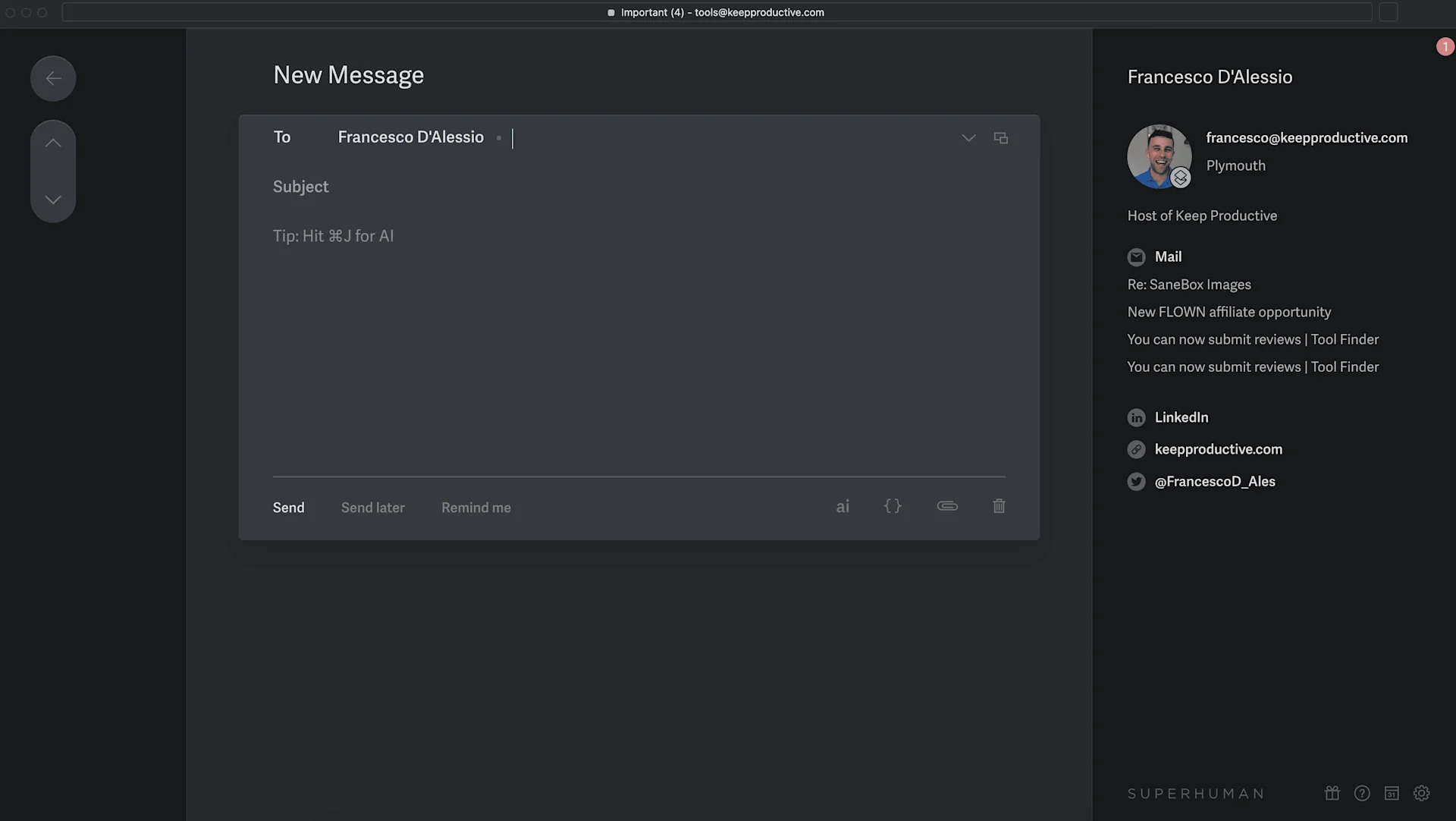
Task: Click the New Message heading
Action: click(x=348, y=75)
